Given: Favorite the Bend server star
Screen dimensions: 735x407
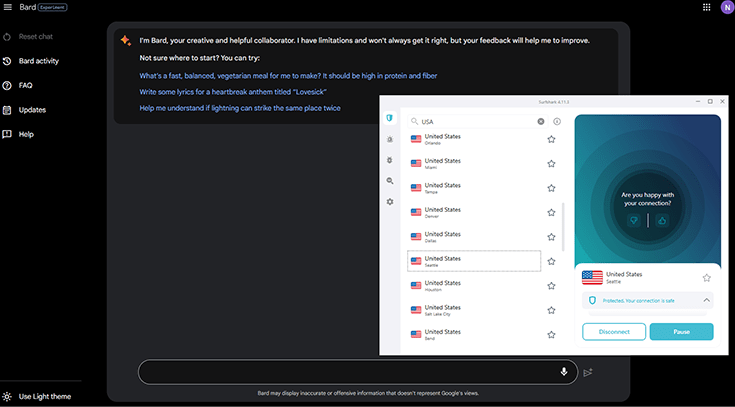Looking at the screenshot, I should point(551,334).
